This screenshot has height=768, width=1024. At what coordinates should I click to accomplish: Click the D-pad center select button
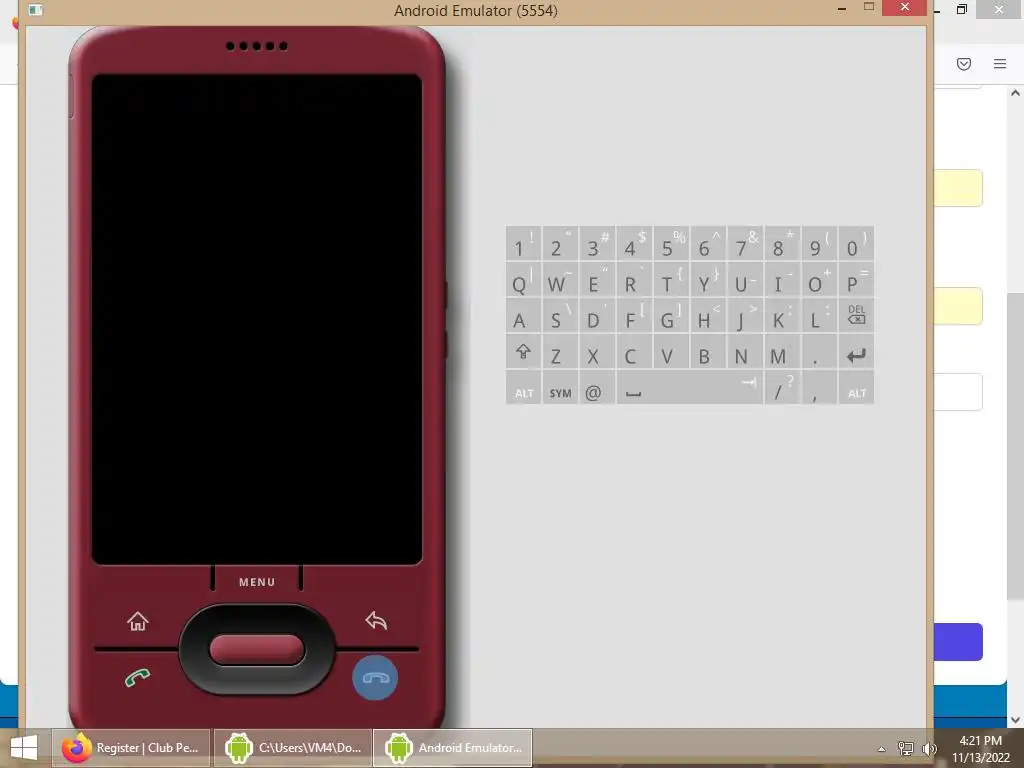tap(257, 650)
